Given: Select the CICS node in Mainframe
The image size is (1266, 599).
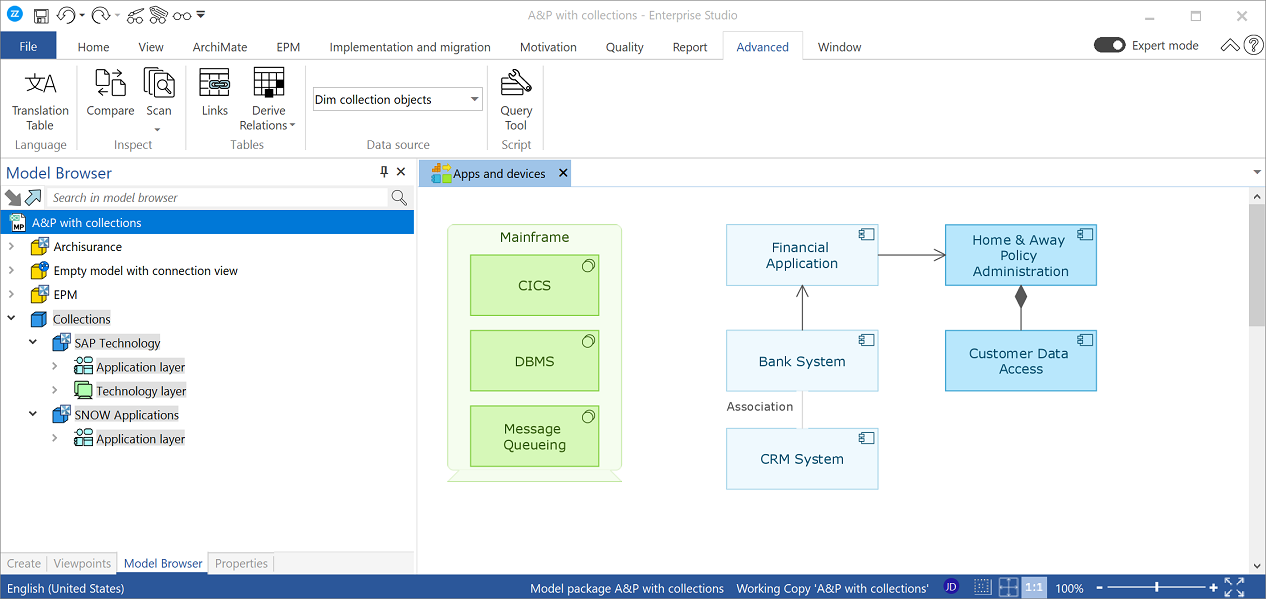Looking at the screenshot, I should click(x=535, y=285).
